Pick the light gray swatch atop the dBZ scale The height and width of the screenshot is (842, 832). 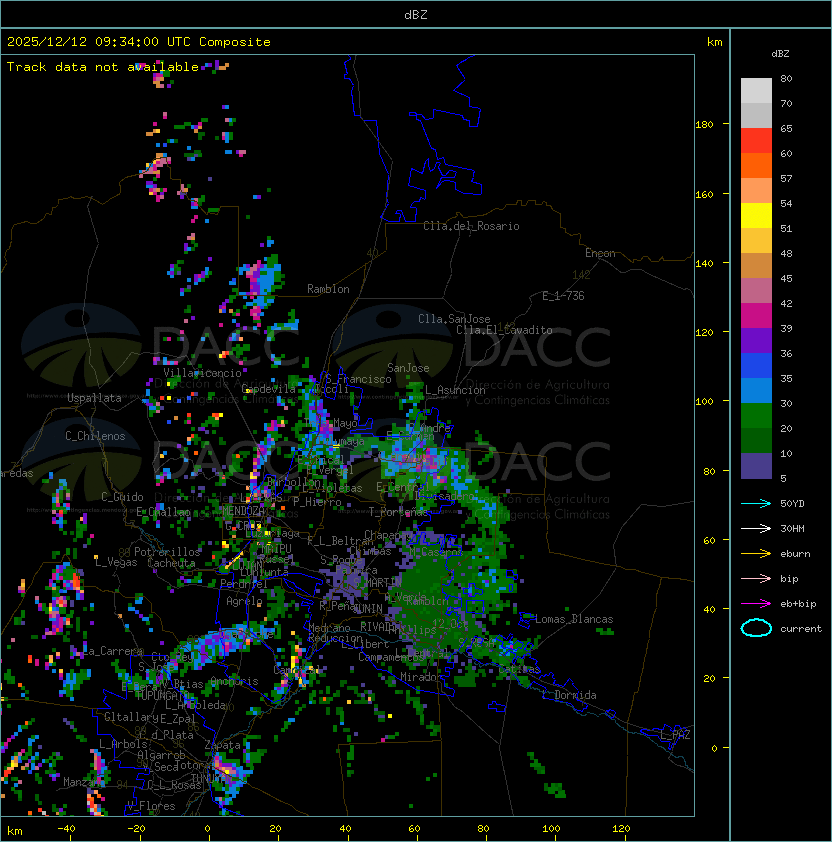click(756, 90)
